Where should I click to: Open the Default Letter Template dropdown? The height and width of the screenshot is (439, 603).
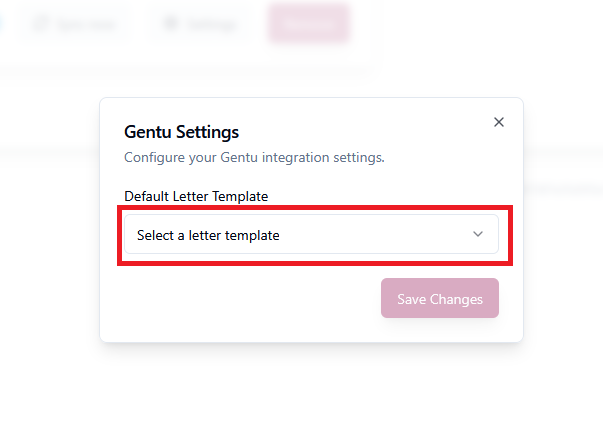pos(311,234)
